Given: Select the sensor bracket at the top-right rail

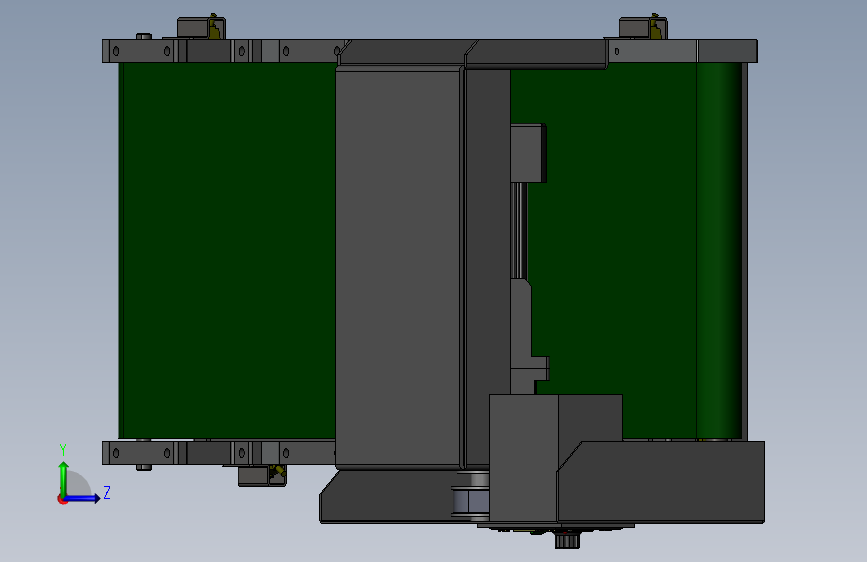Looking at the screenshot, I should [643, 28].
